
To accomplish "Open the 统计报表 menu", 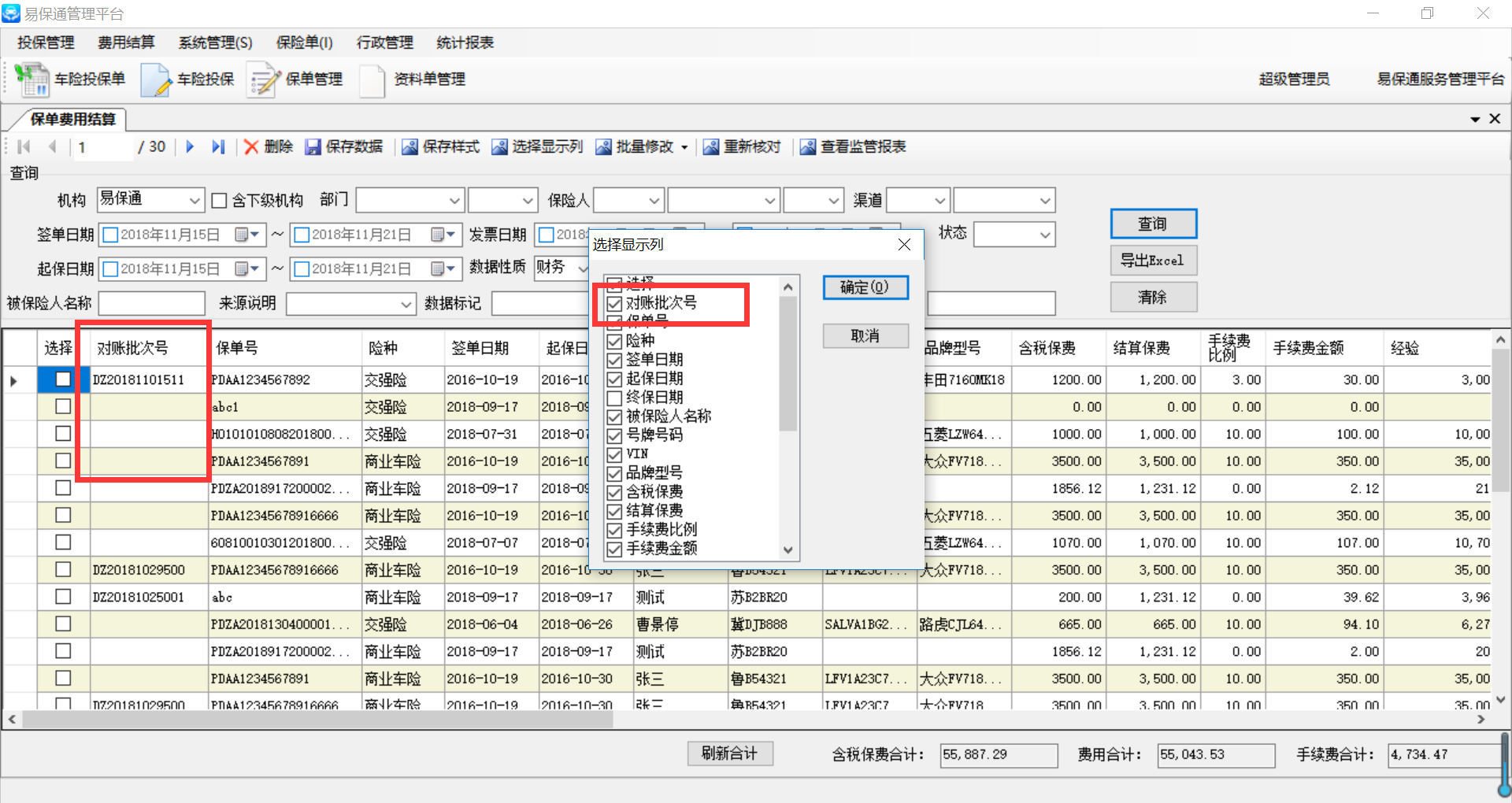I will pyautogui.click(x=465, y=43).
